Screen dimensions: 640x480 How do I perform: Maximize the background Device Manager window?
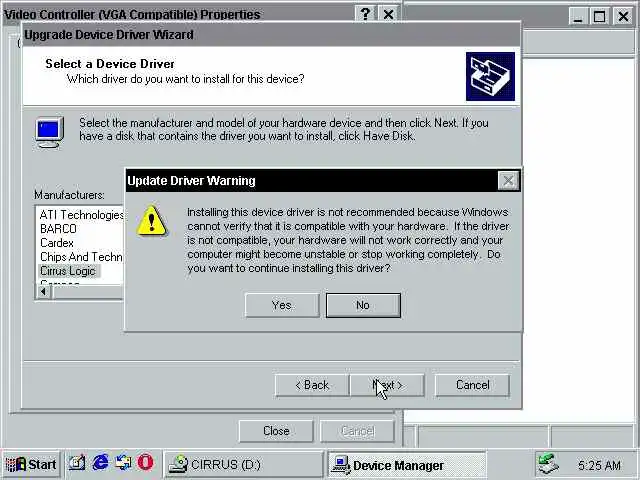600,17
